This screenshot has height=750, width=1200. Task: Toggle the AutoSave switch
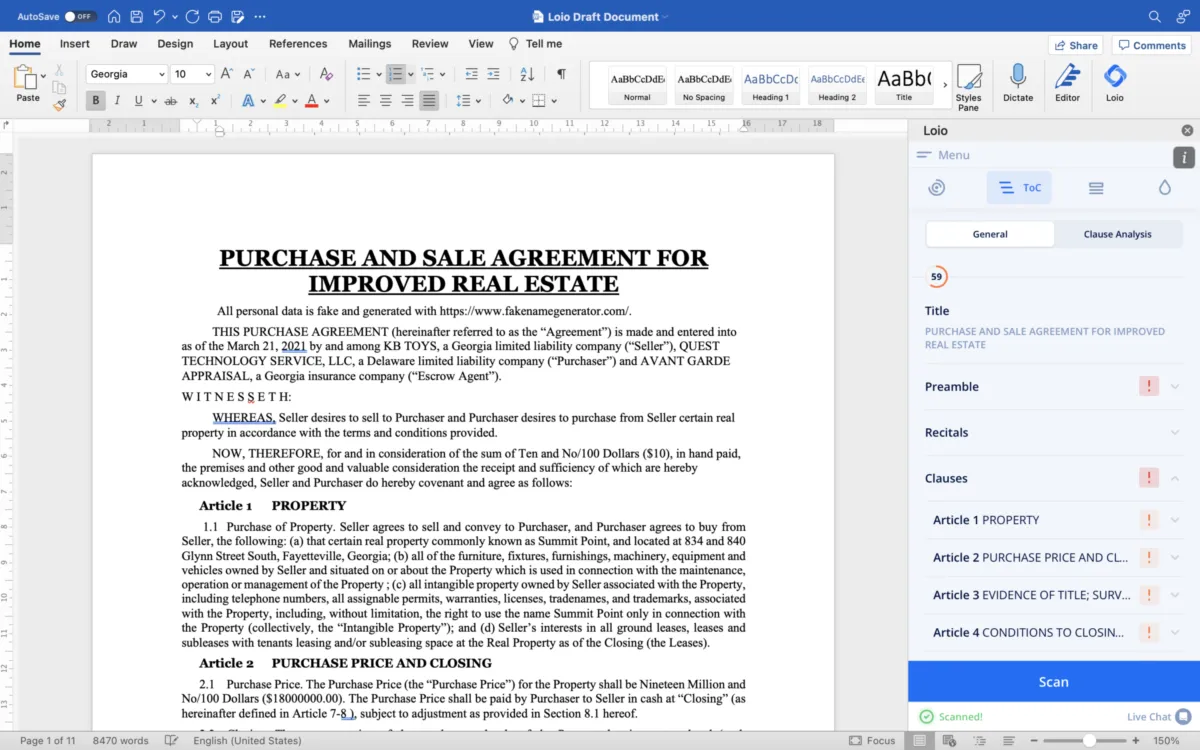point(80,17)
